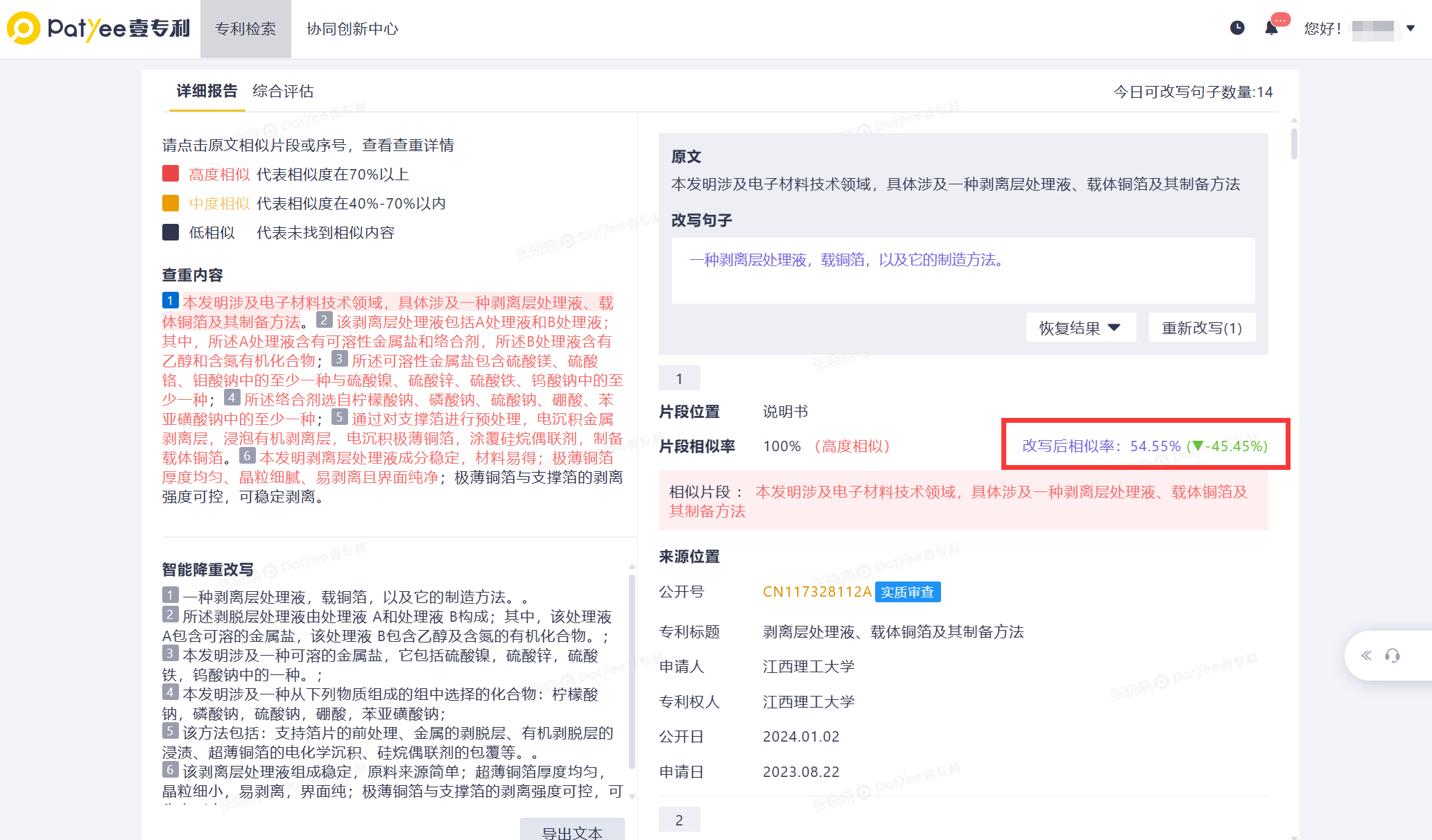The height and width of the screenshot is (840, 1432).
Task: Click 今日可改写句子数量:14 text
Action: point(1193,92)
